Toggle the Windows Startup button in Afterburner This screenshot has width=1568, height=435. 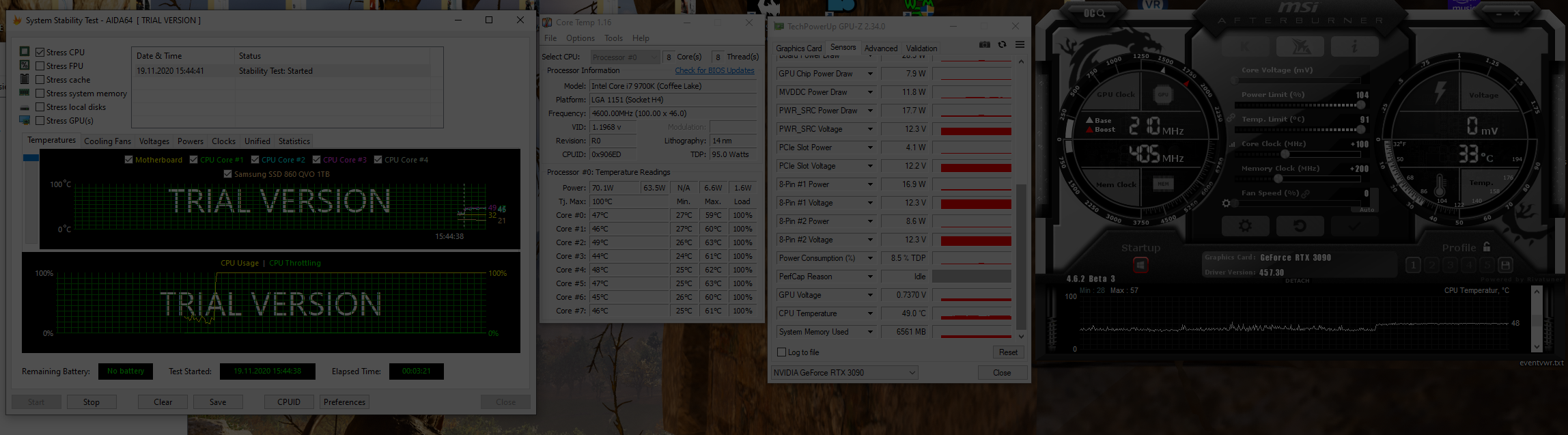1140,265
